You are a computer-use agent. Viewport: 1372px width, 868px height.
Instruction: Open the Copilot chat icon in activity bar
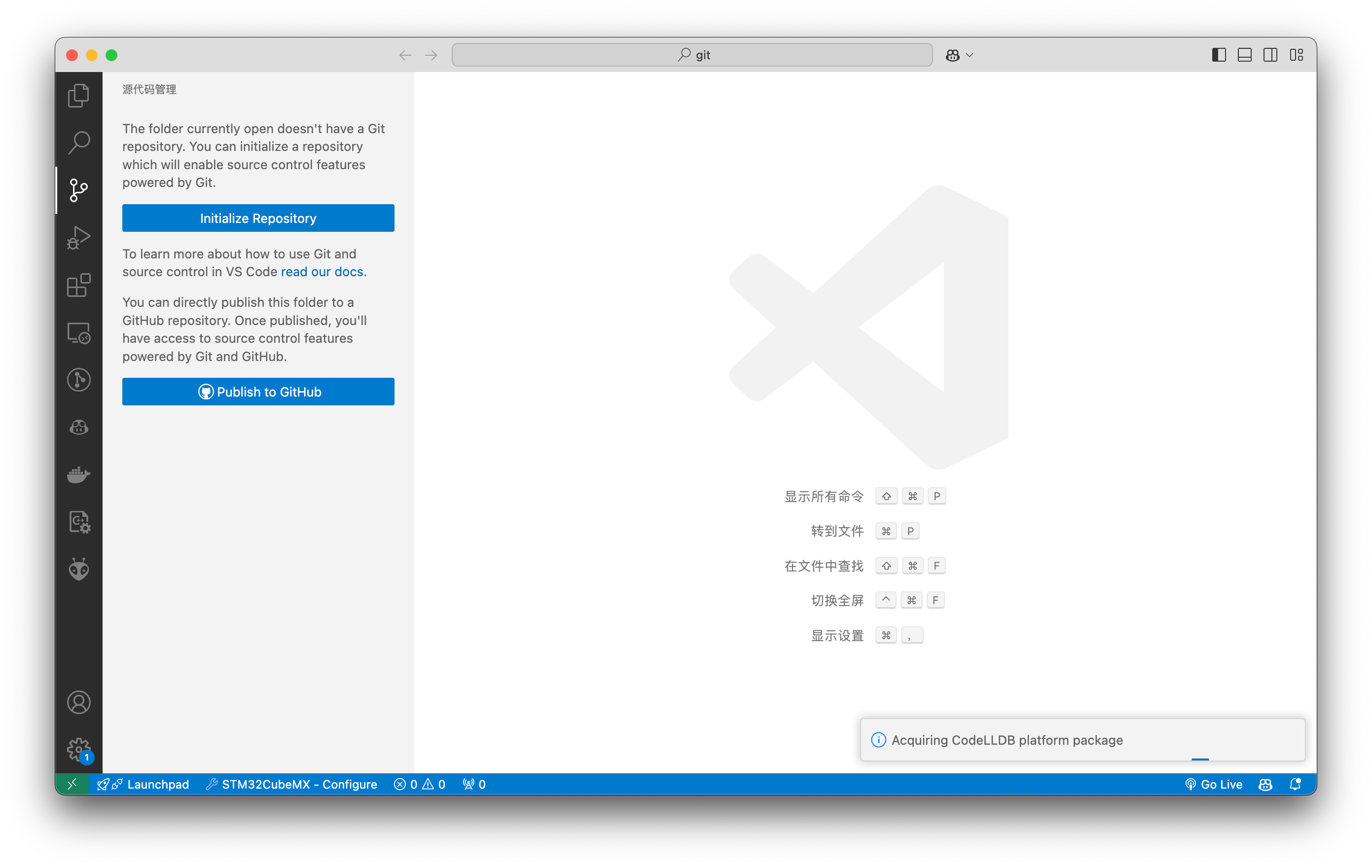pos(78,428)
